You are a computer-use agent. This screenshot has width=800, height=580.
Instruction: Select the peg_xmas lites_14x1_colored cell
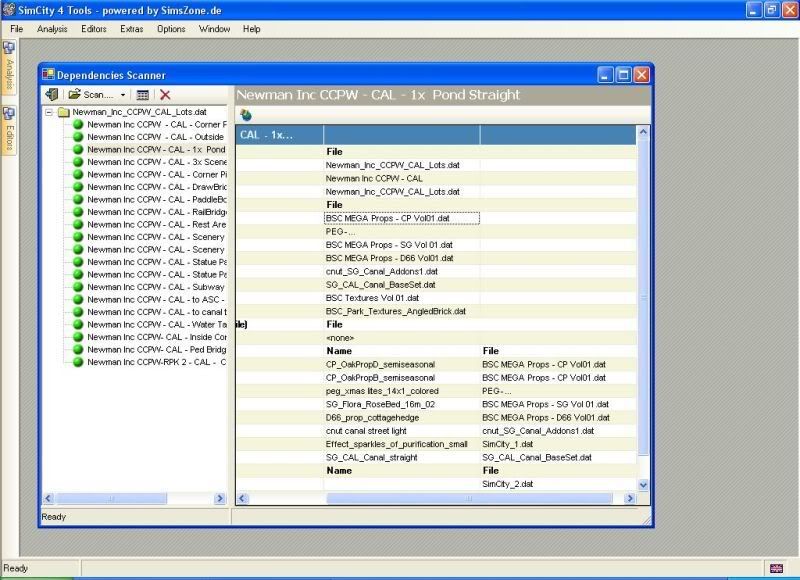pyautogui.click(x=402, y=391)
